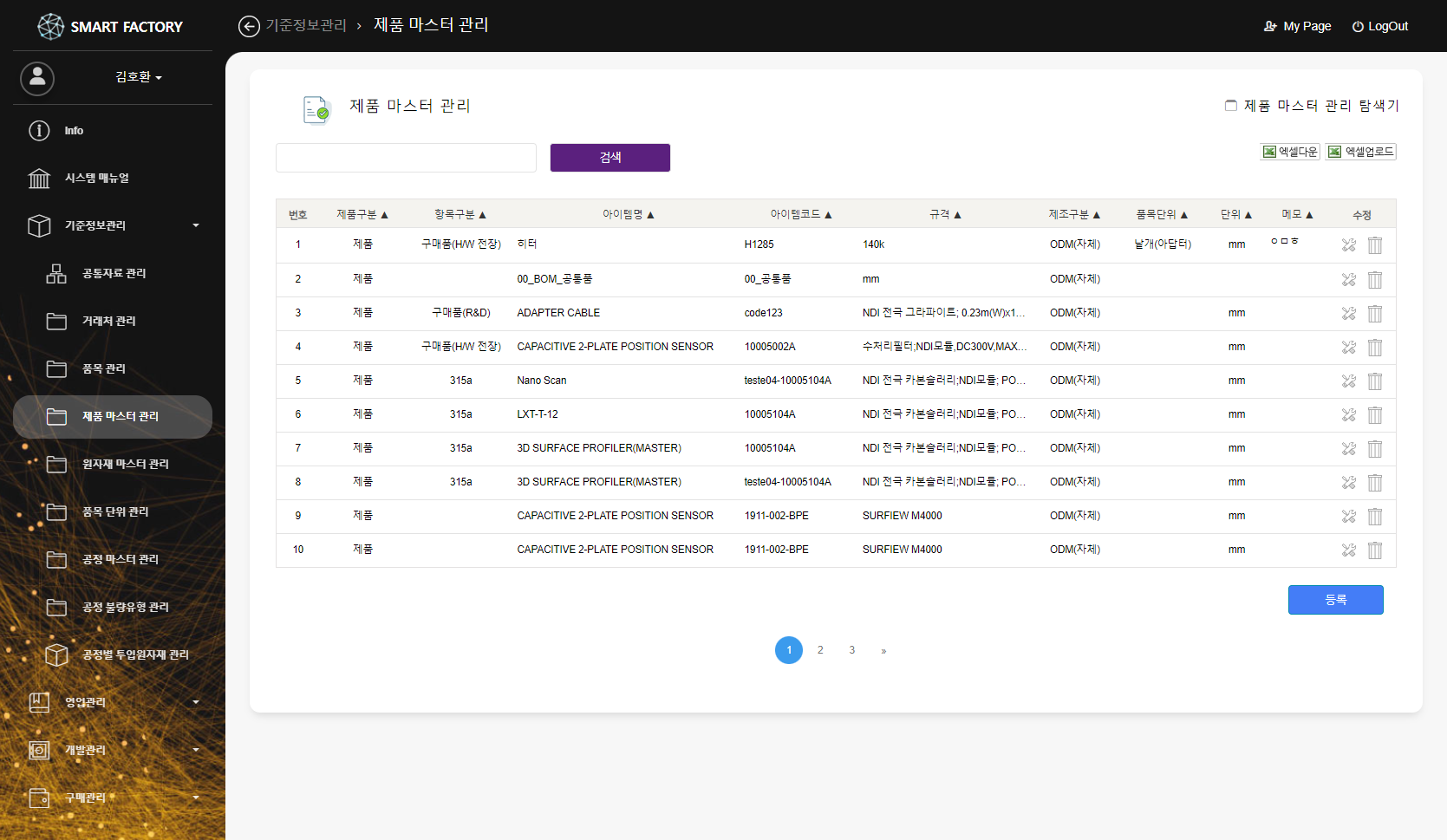Open the 김호환 user dropdown
The height and width of the screenshot is (840, 1447).
pyautogui.click(x=139, y=77)
